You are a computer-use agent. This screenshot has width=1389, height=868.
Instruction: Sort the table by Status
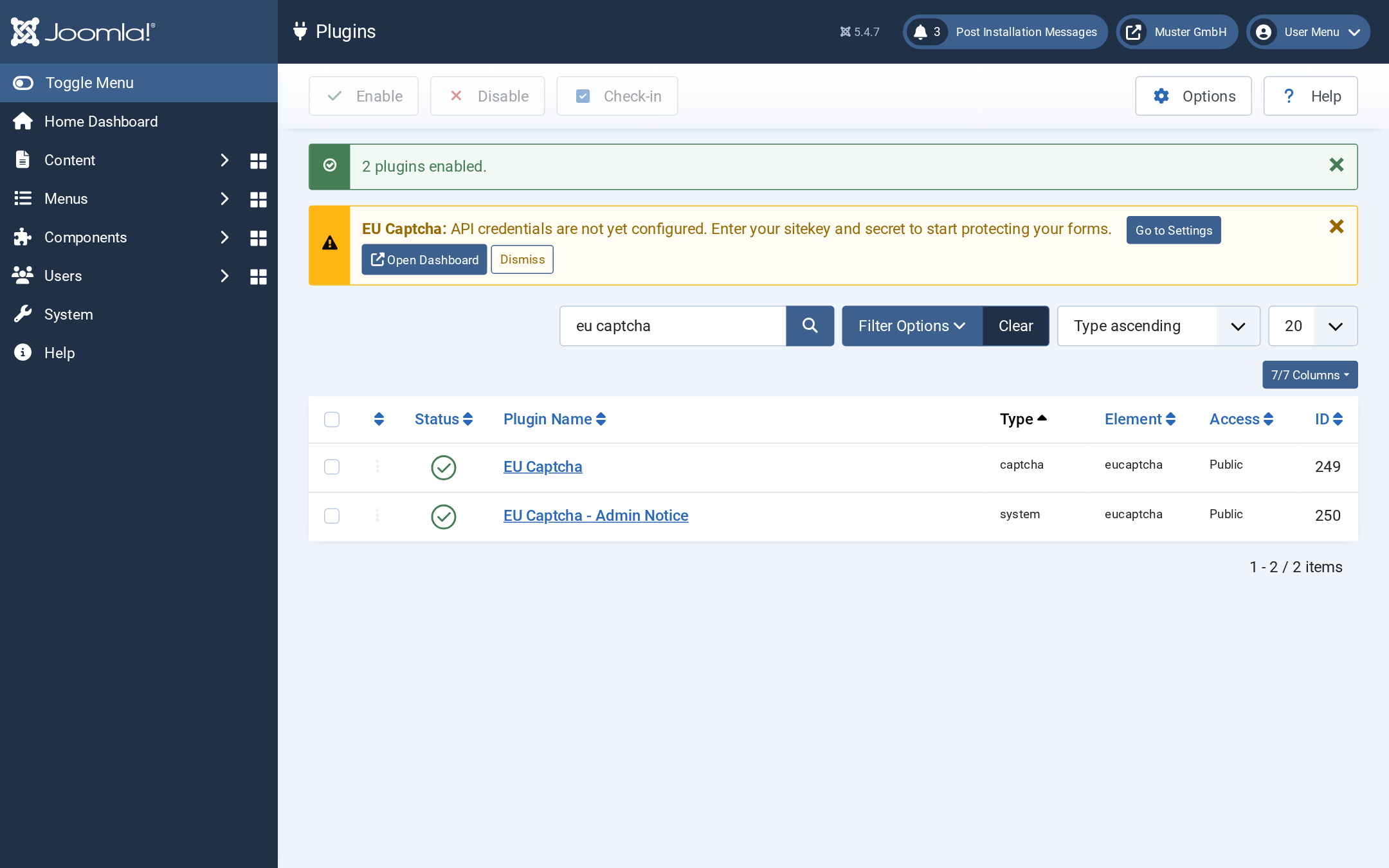click(444, 419)
